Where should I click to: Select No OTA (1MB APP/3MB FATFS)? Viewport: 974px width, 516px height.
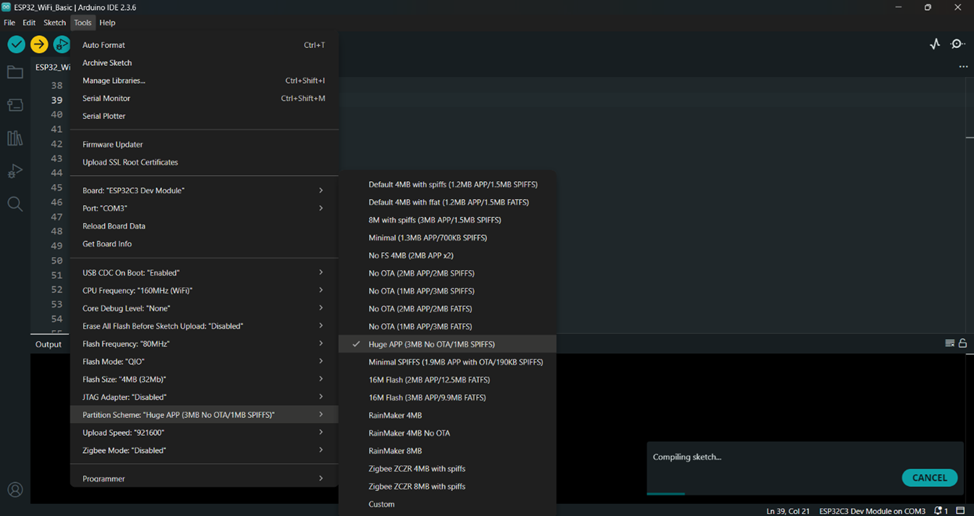(x=447, y=326)
